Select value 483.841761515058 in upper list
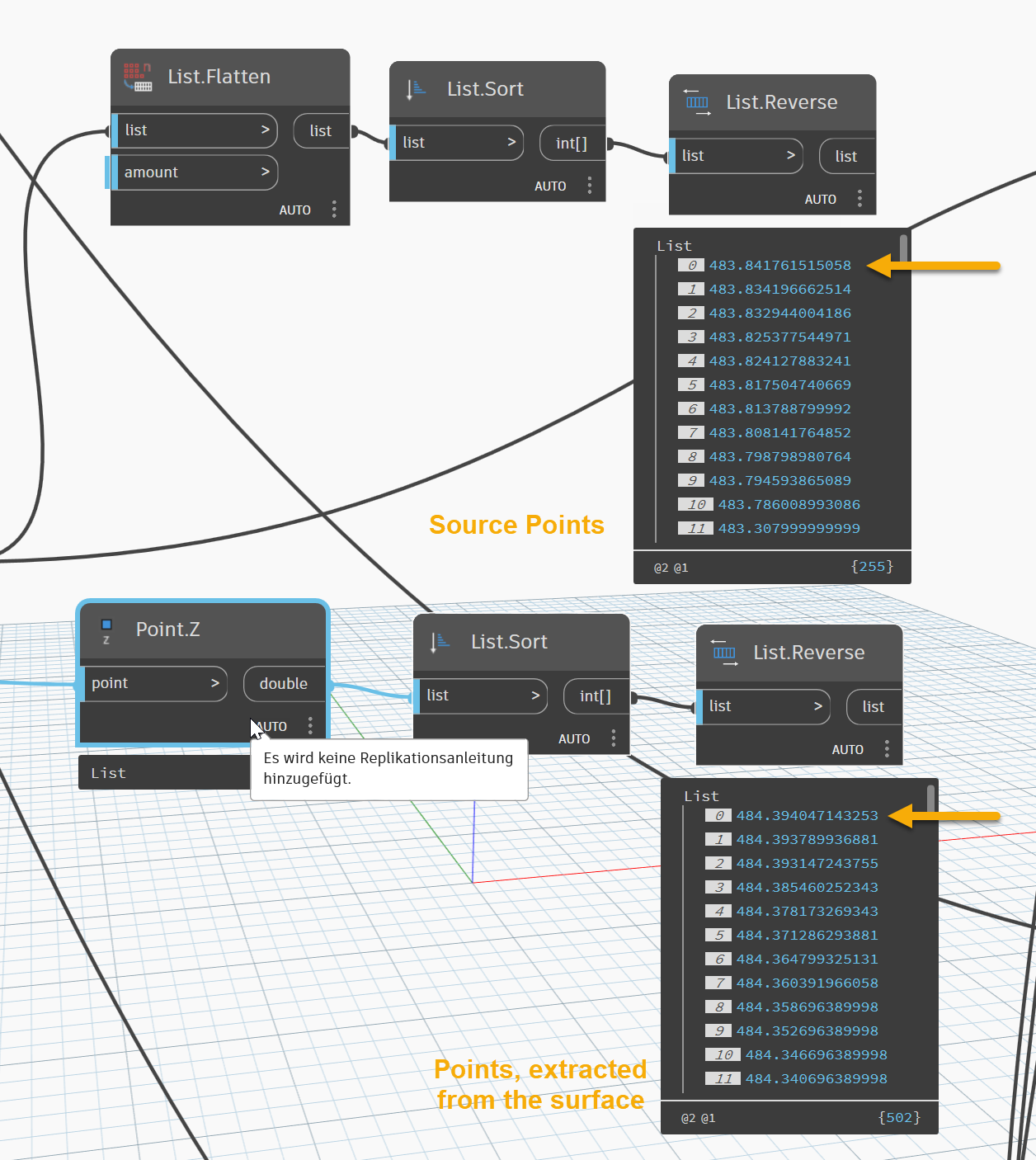Image resolution: width=1036 pixels, height=1160 pixels. [x=780, y=266]
